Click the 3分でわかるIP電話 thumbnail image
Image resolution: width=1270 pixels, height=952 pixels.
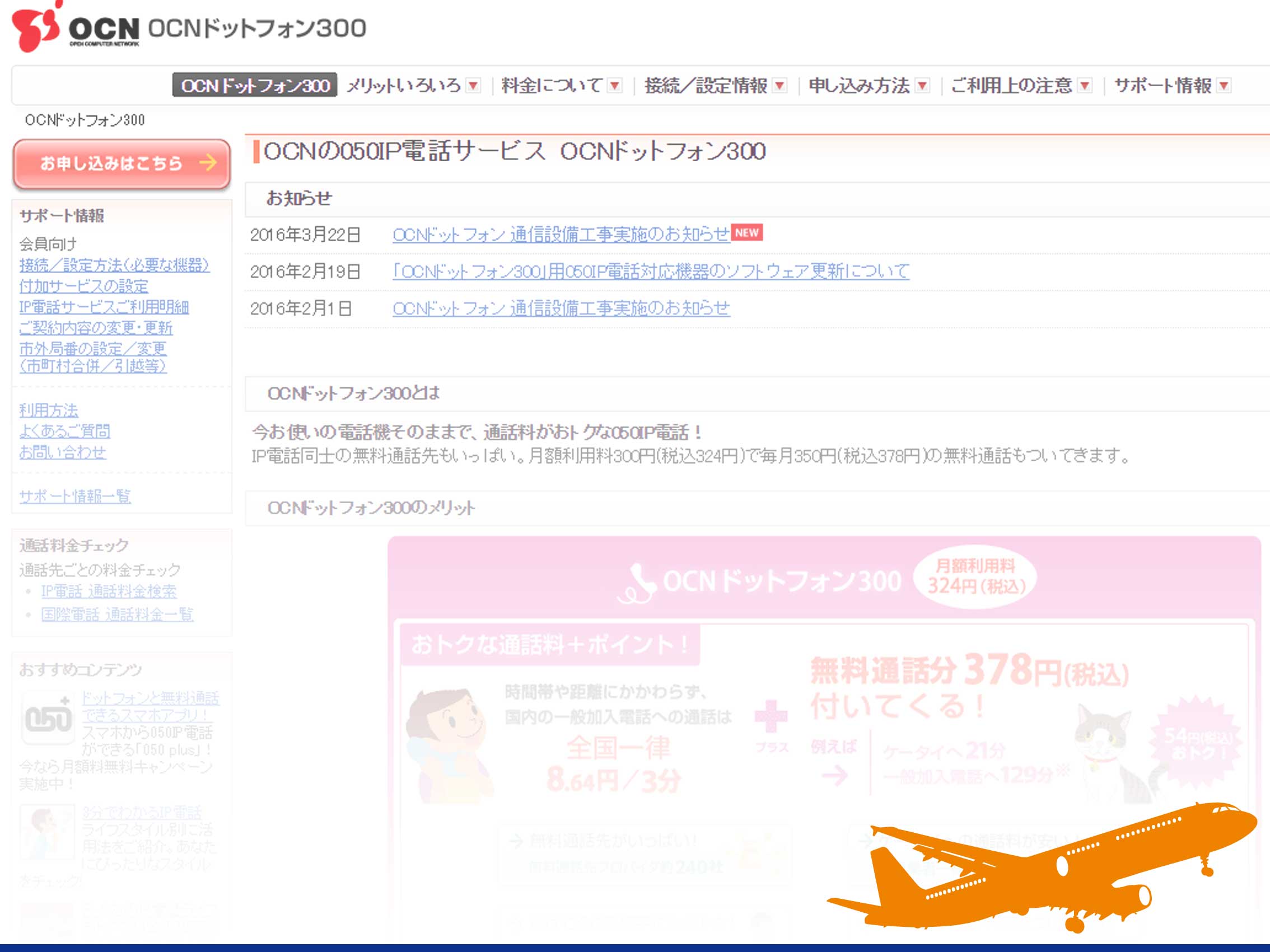tap(47, 832)
